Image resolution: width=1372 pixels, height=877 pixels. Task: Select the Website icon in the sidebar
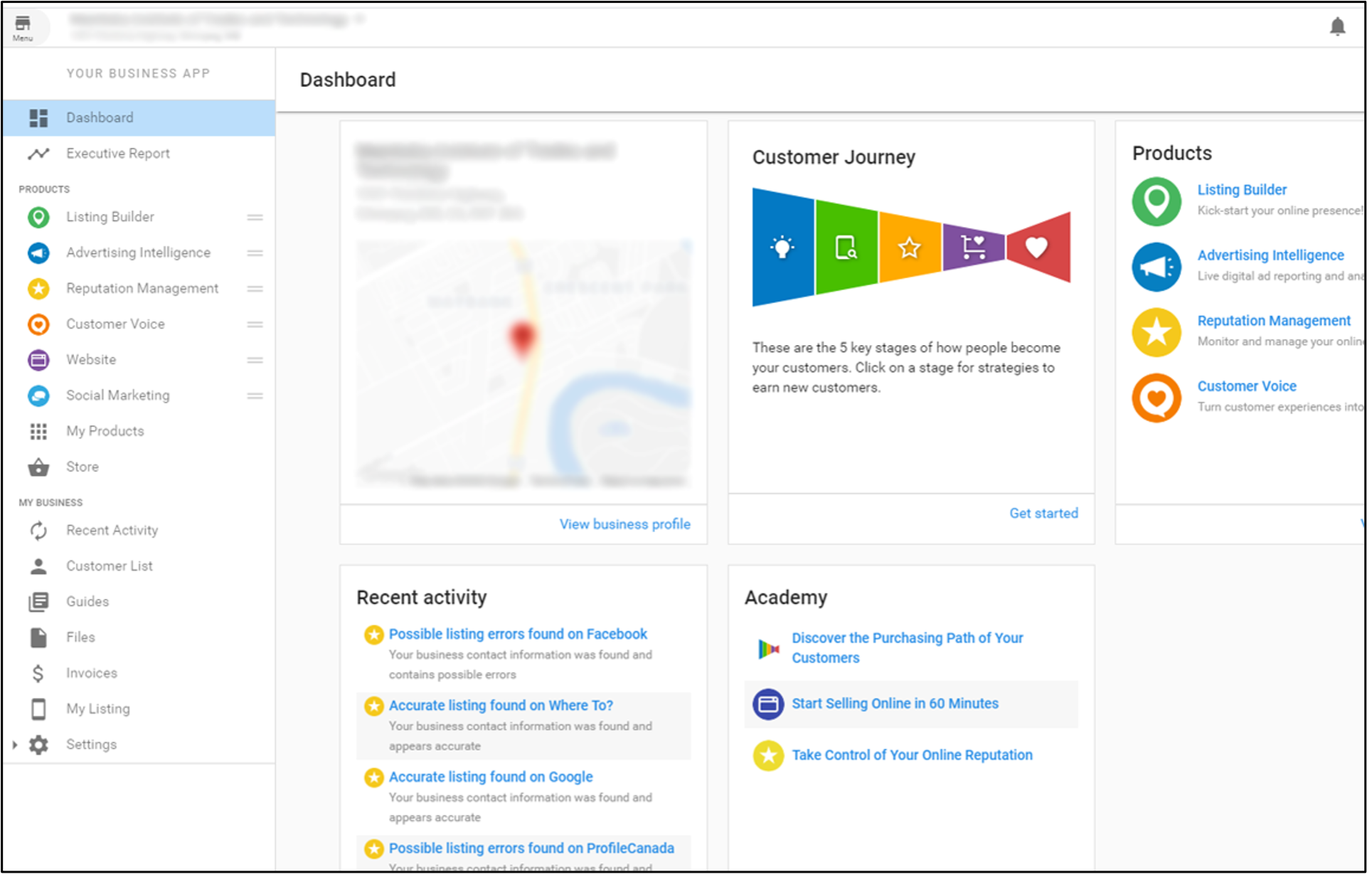[x=38, y=359]
